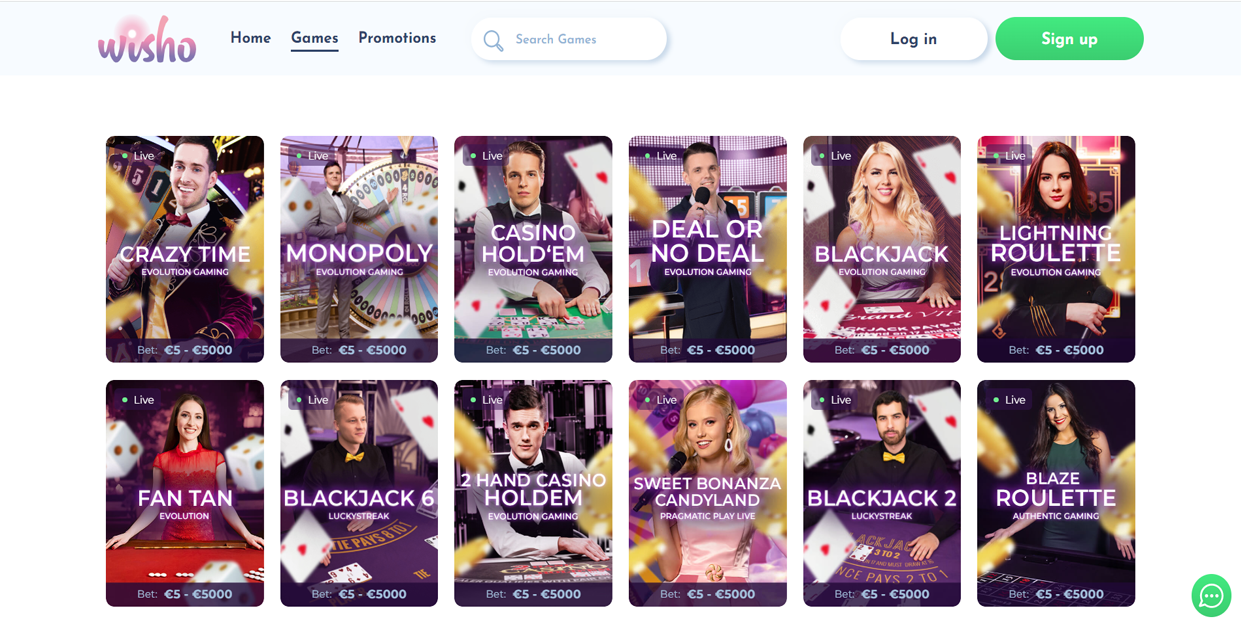Open the Blackjack 6 LuckyStreak tile
1241x622 pixels.
click(359, 493)
